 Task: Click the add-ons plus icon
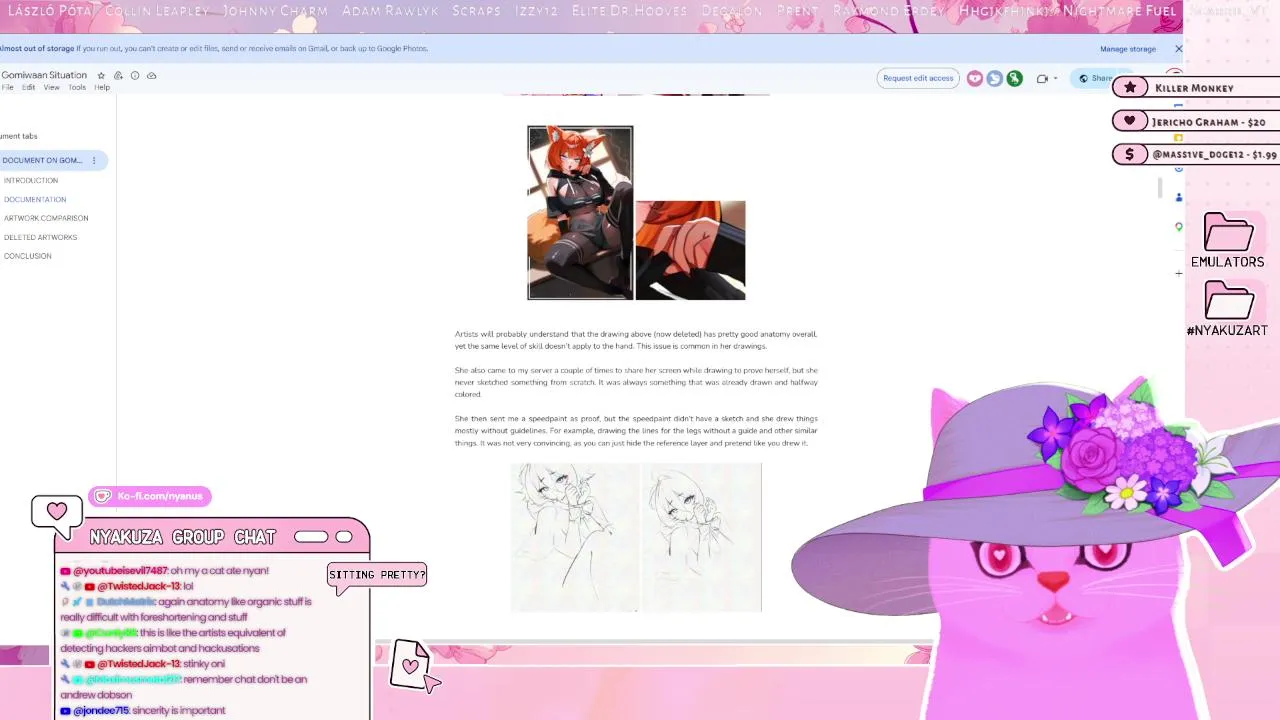[1178, 272]
